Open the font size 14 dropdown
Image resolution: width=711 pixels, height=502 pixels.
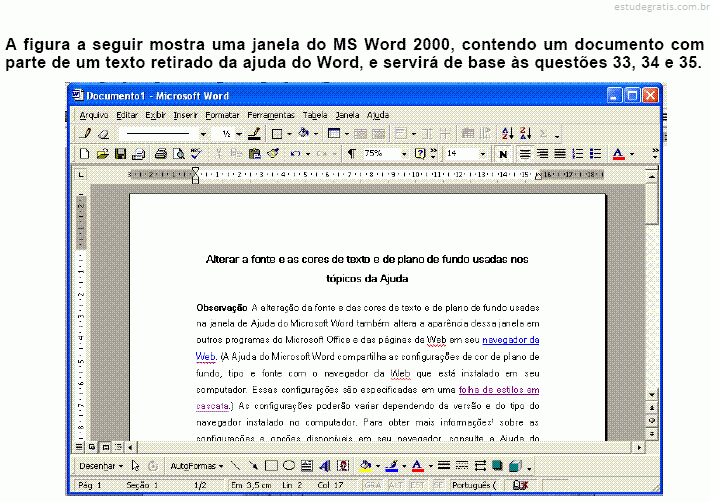[x=482, y=154]
